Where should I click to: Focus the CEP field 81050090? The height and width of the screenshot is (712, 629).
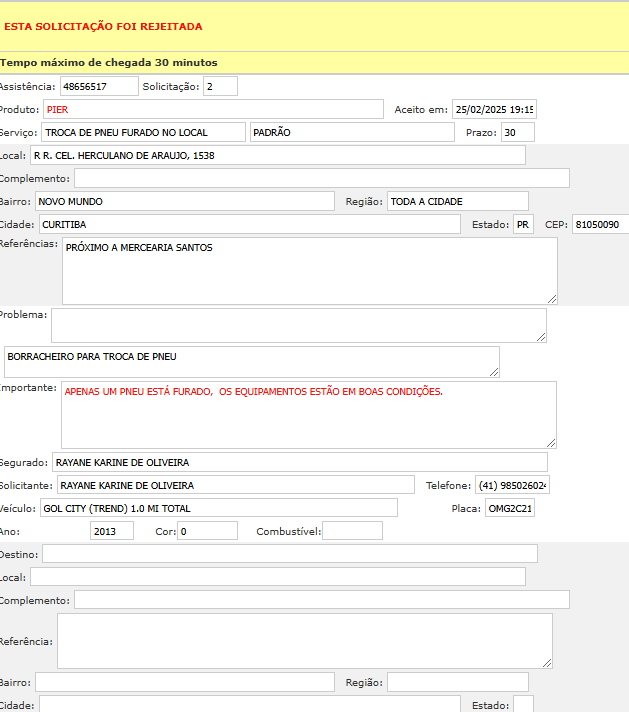[600, 225]
